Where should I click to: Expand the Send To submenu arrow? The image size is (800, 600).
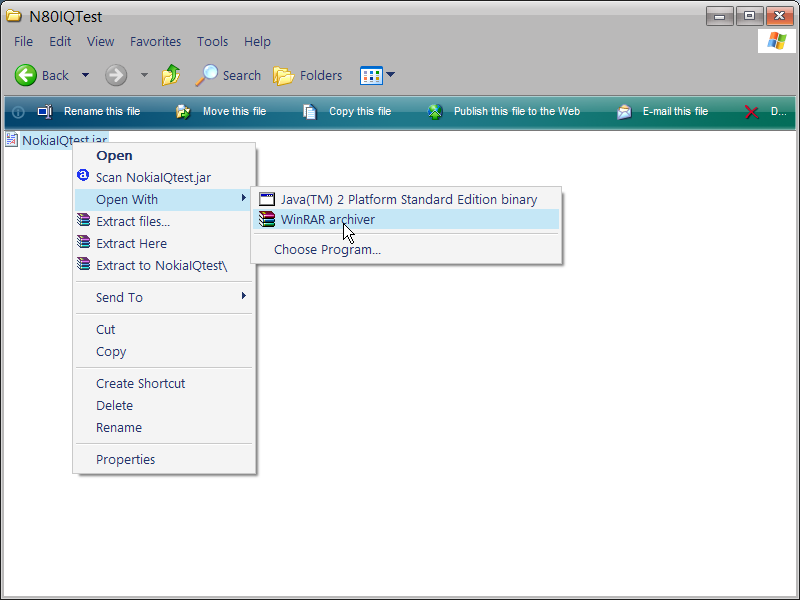[244, 296]
